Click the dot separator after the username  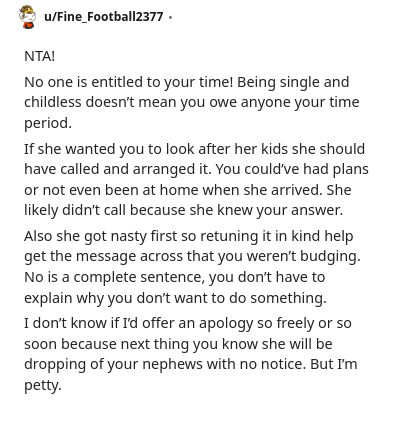pyautogui.click(x=170, y=17)
